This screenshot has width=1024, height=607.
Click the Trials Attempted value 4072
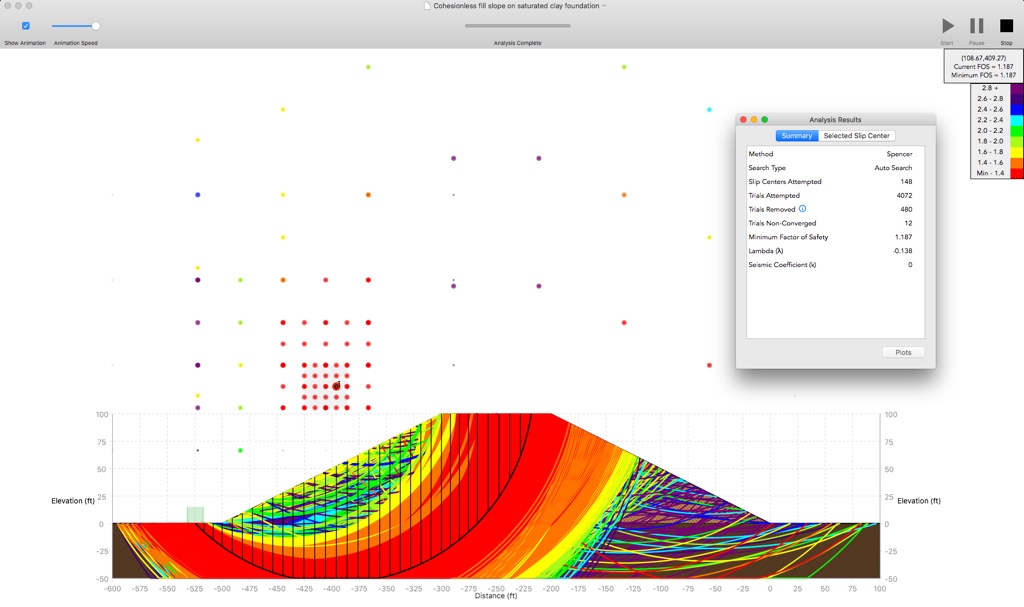(904, 195)
